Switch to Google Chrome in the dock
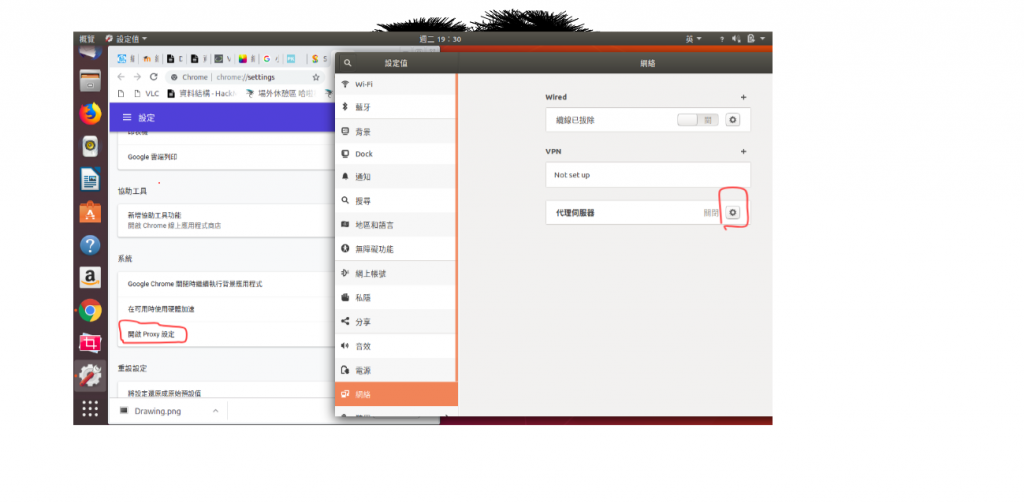This screenshot has width=1024, height=503. 90,310
